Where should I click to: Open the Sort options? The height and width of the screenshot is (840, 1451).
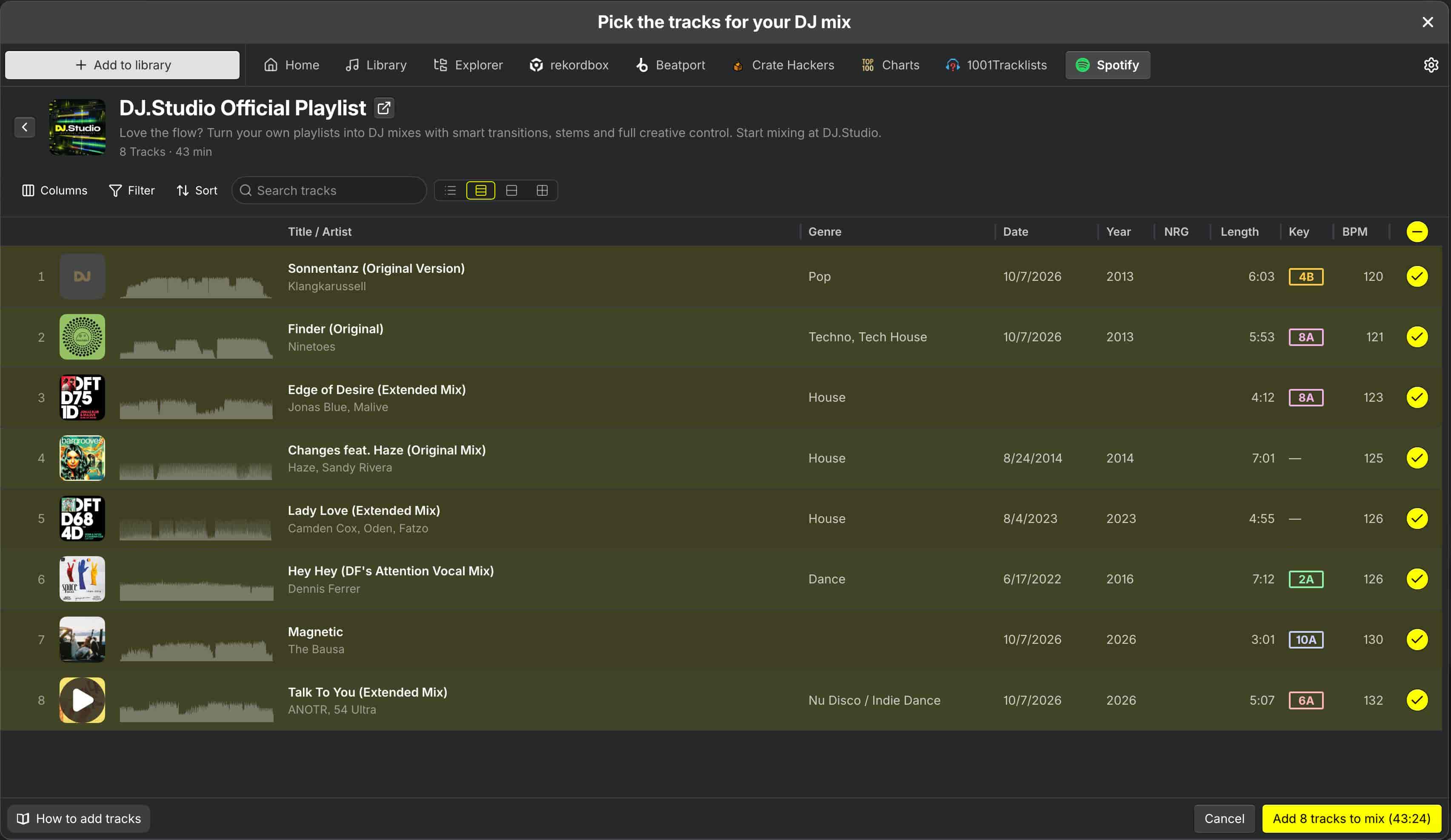[197, 191]
